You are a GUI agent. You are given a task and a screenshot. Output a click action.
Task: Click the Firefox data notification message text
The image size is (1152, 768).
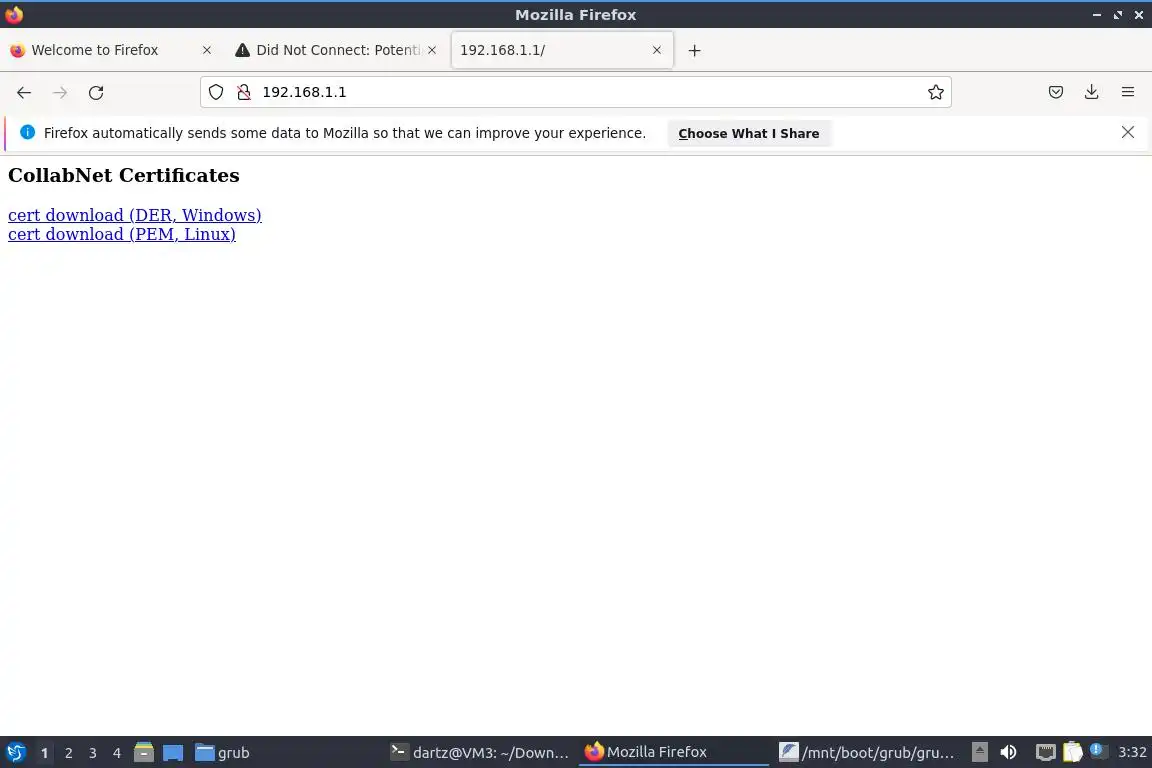[345, 133]
